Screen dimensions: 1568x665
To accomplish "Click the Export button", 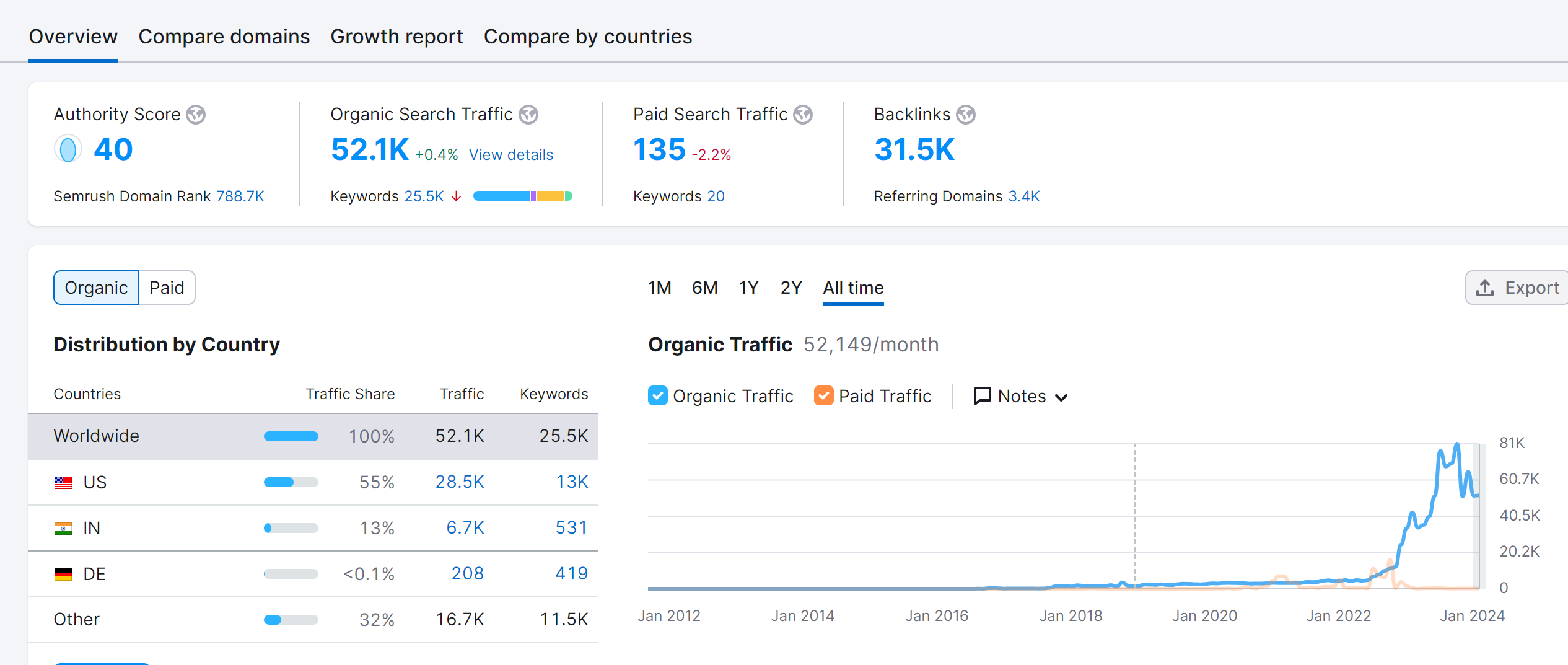I will point(1517,288).
